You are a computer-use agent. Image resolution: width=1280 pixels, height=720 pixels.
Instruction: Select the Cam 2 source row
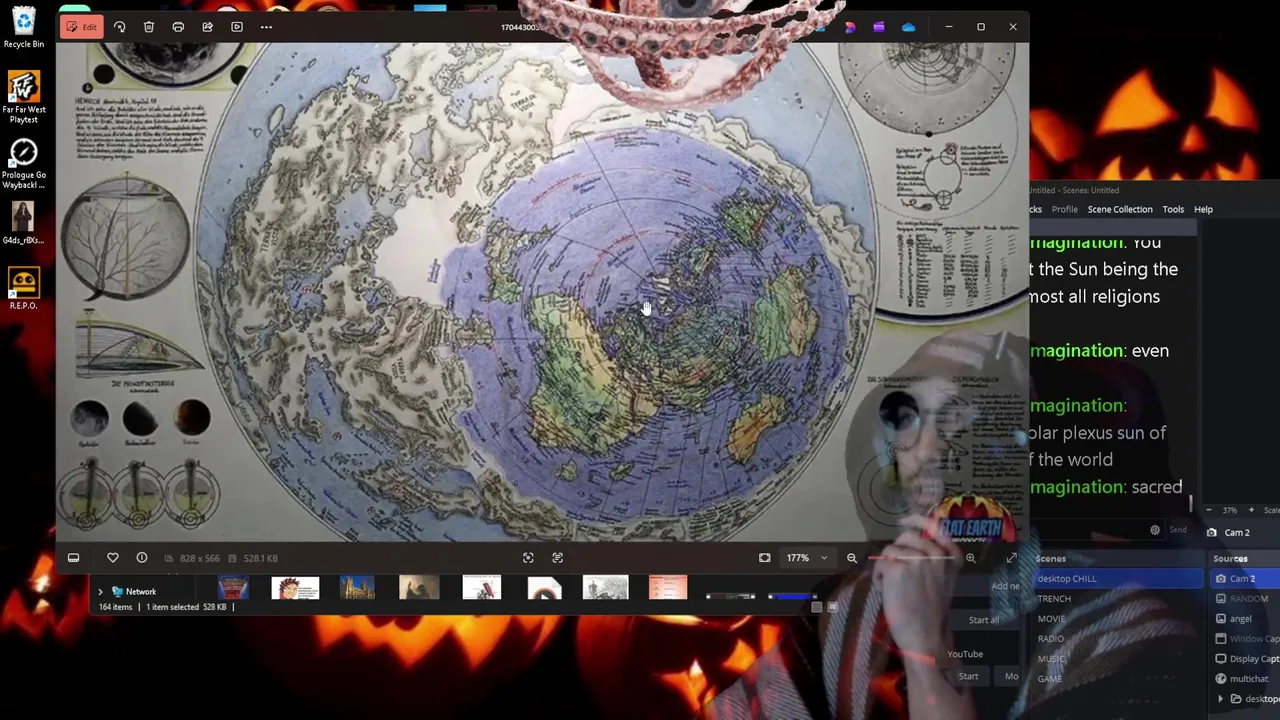point(1244,579)
